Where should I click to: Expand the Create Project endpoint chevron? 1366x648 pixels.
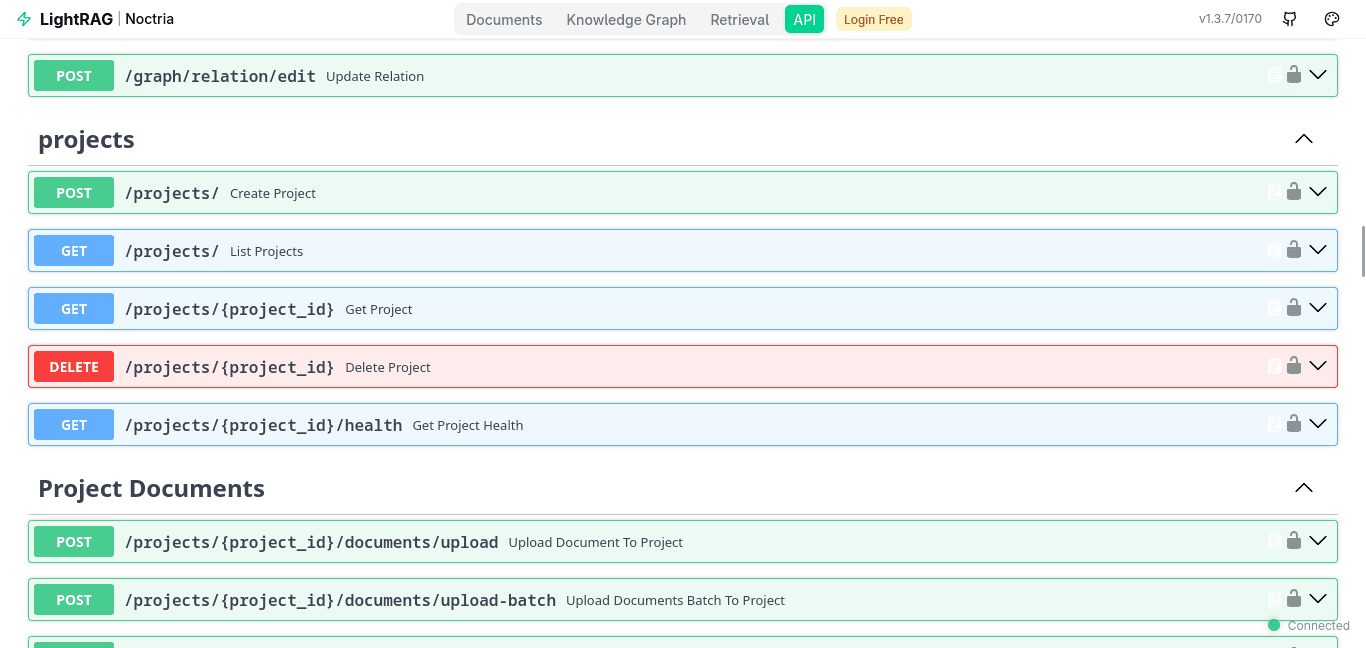pyautogui.click(x=1318, y=192)
